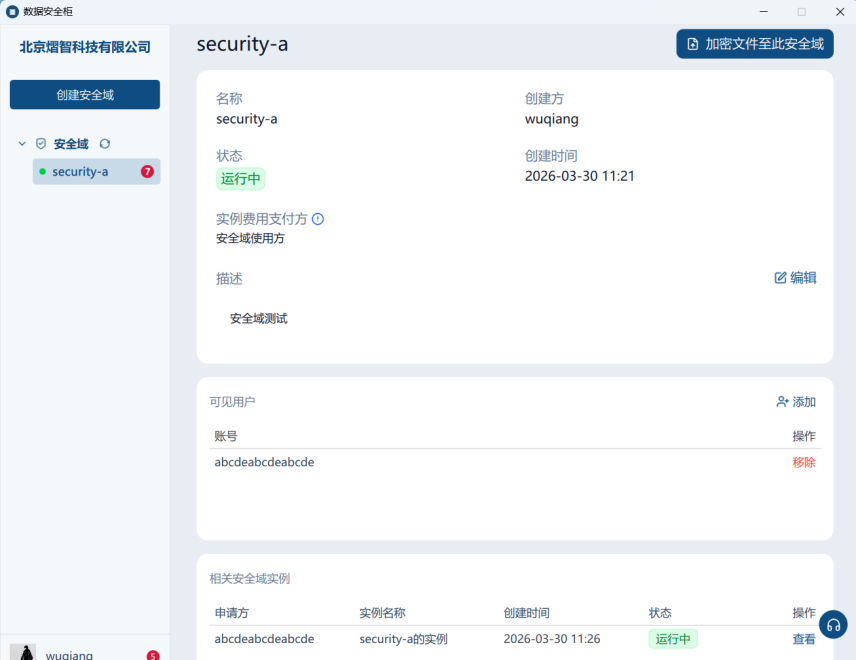This screenshot has width=856, height=660.
Task: Click the 创建安全域 button
Action: point(85,95)
